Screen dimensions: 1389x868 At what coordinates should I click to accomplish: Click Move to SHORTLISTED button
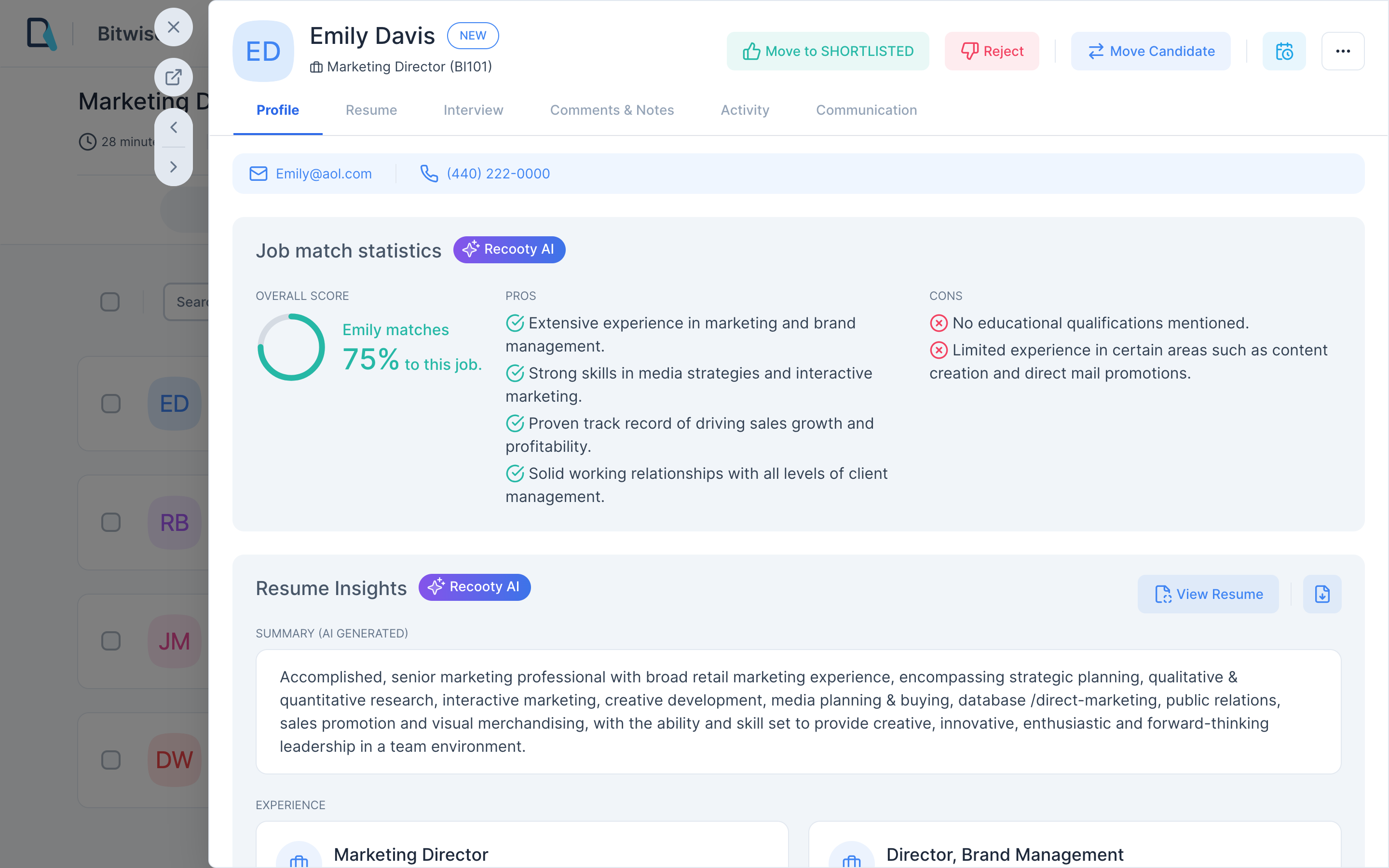pyautogui.click(x=828, y=51)
